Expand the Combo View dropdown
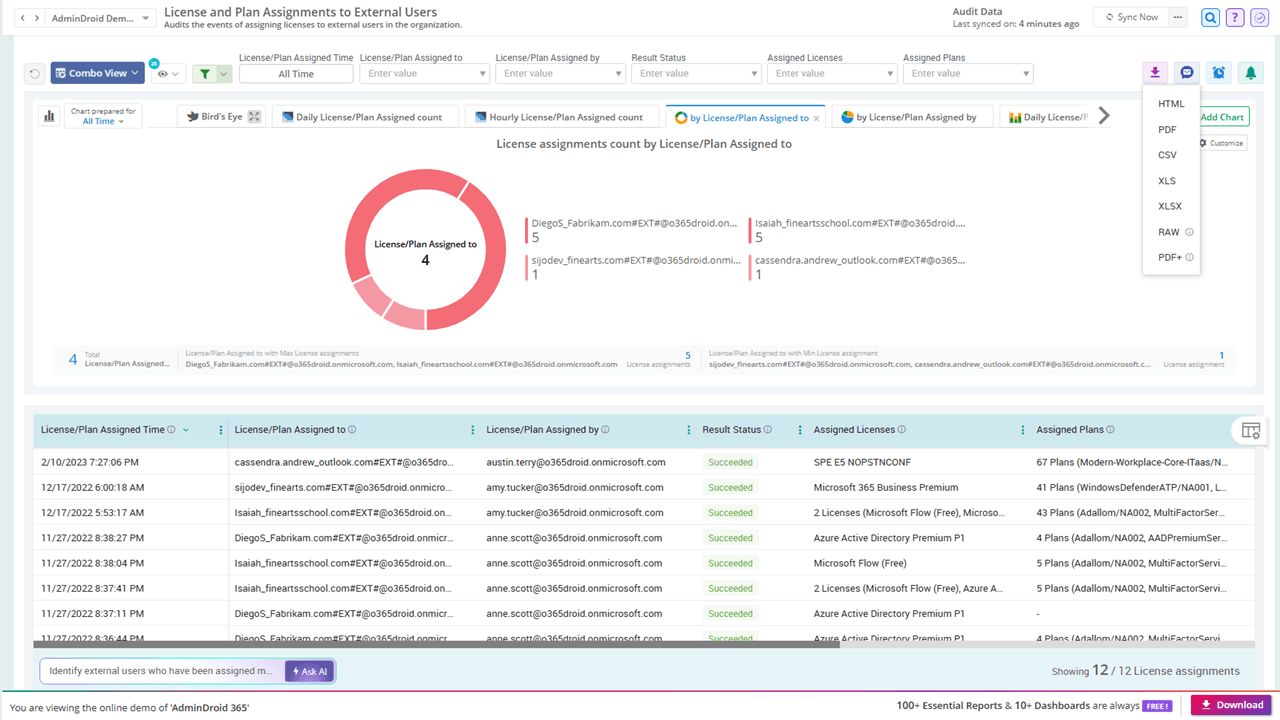The image size is (1280, 720). (x=97, y=73)
